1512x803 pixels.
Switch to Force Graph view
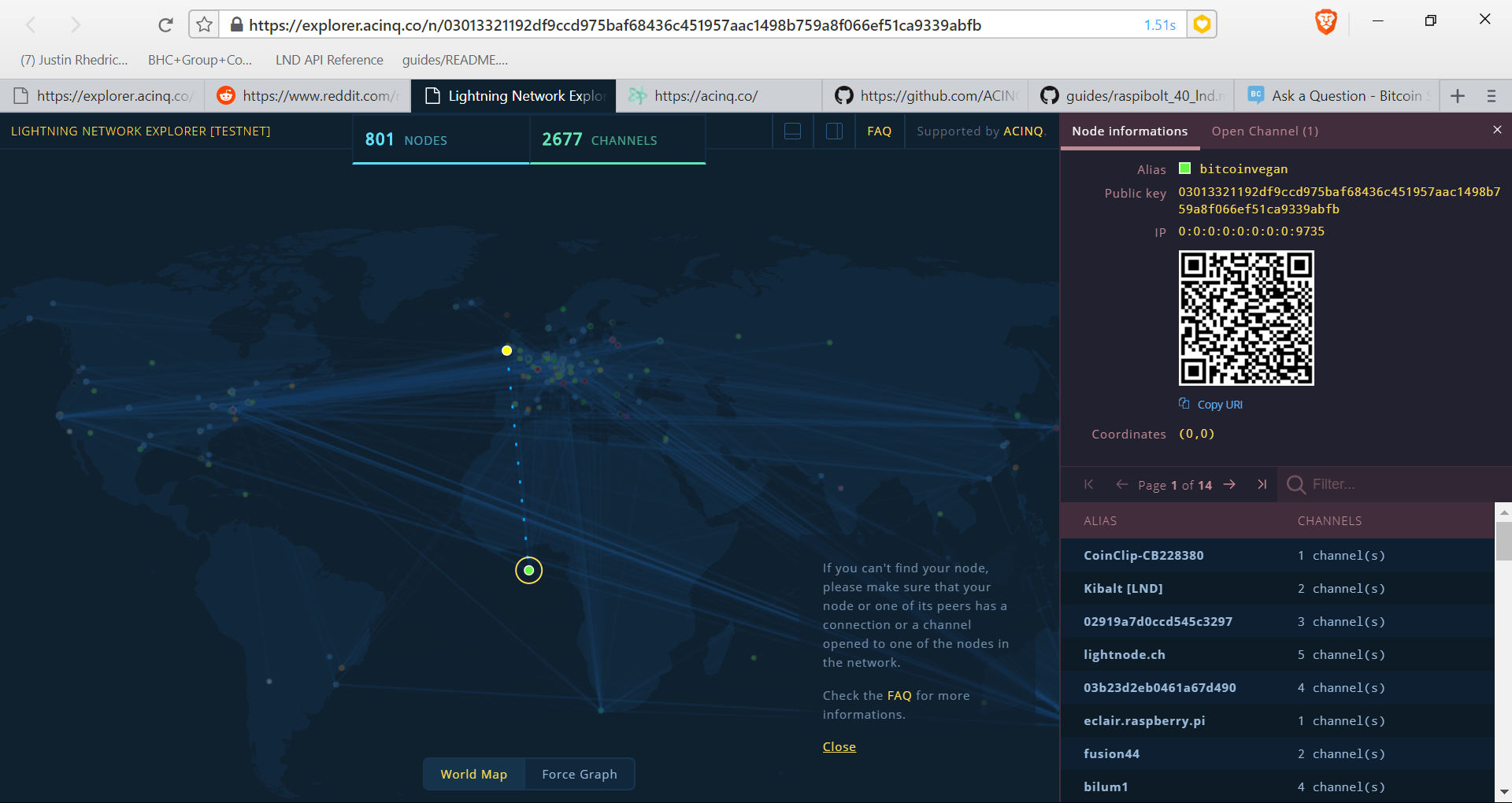click(x=579, y=775)
